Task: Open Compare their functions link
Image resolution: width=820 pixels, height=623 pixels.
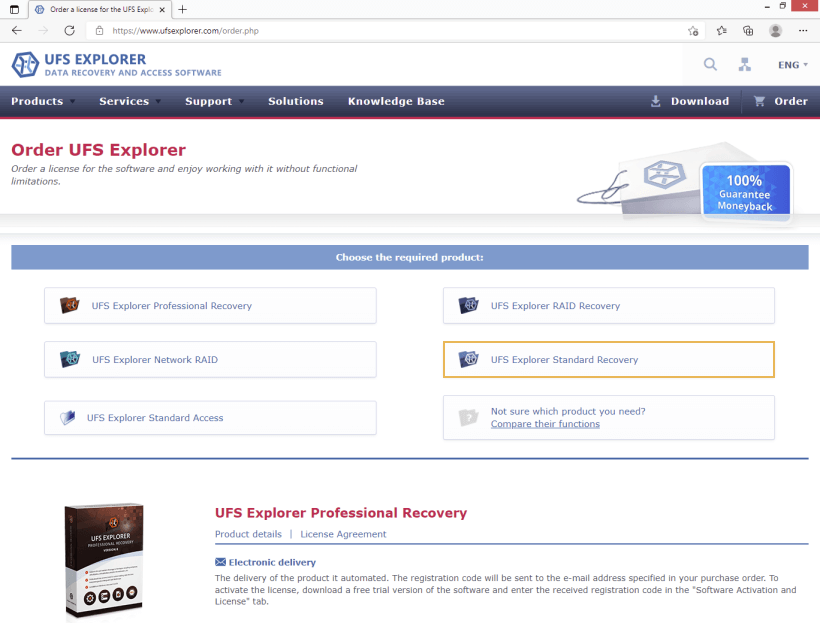Action: [545, 424]
